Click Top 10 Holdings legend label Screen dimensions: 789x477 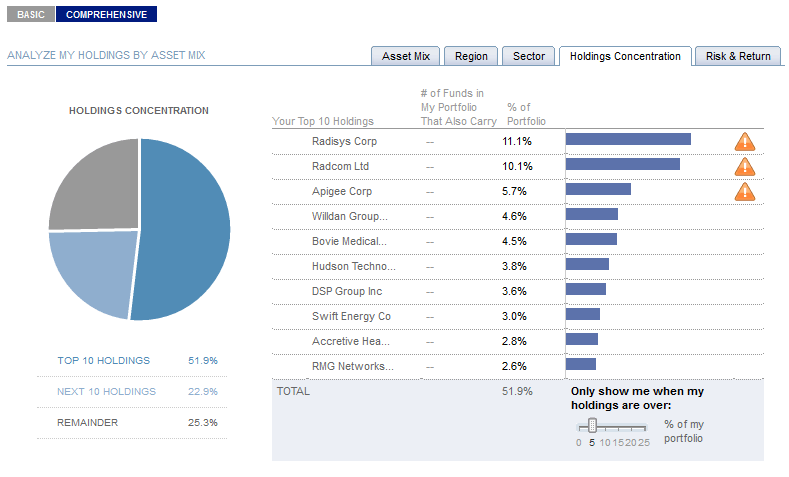[x=103, y=361]
